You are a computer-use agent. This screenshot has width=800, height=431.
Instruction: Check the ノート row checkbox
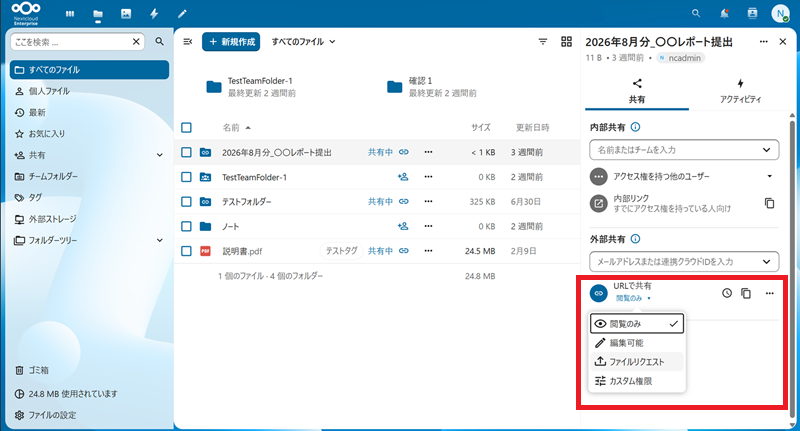pyautogui.click(x=186, y=226)
